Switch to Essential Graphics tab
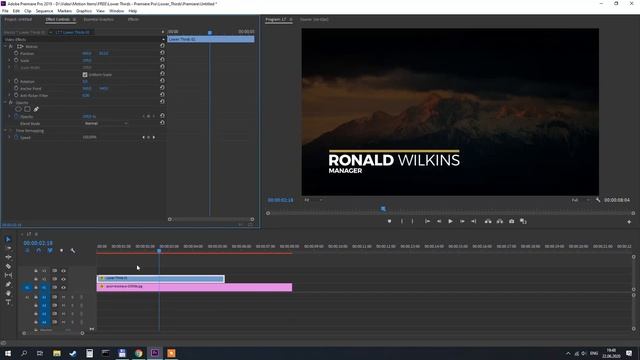 (98, 19)
